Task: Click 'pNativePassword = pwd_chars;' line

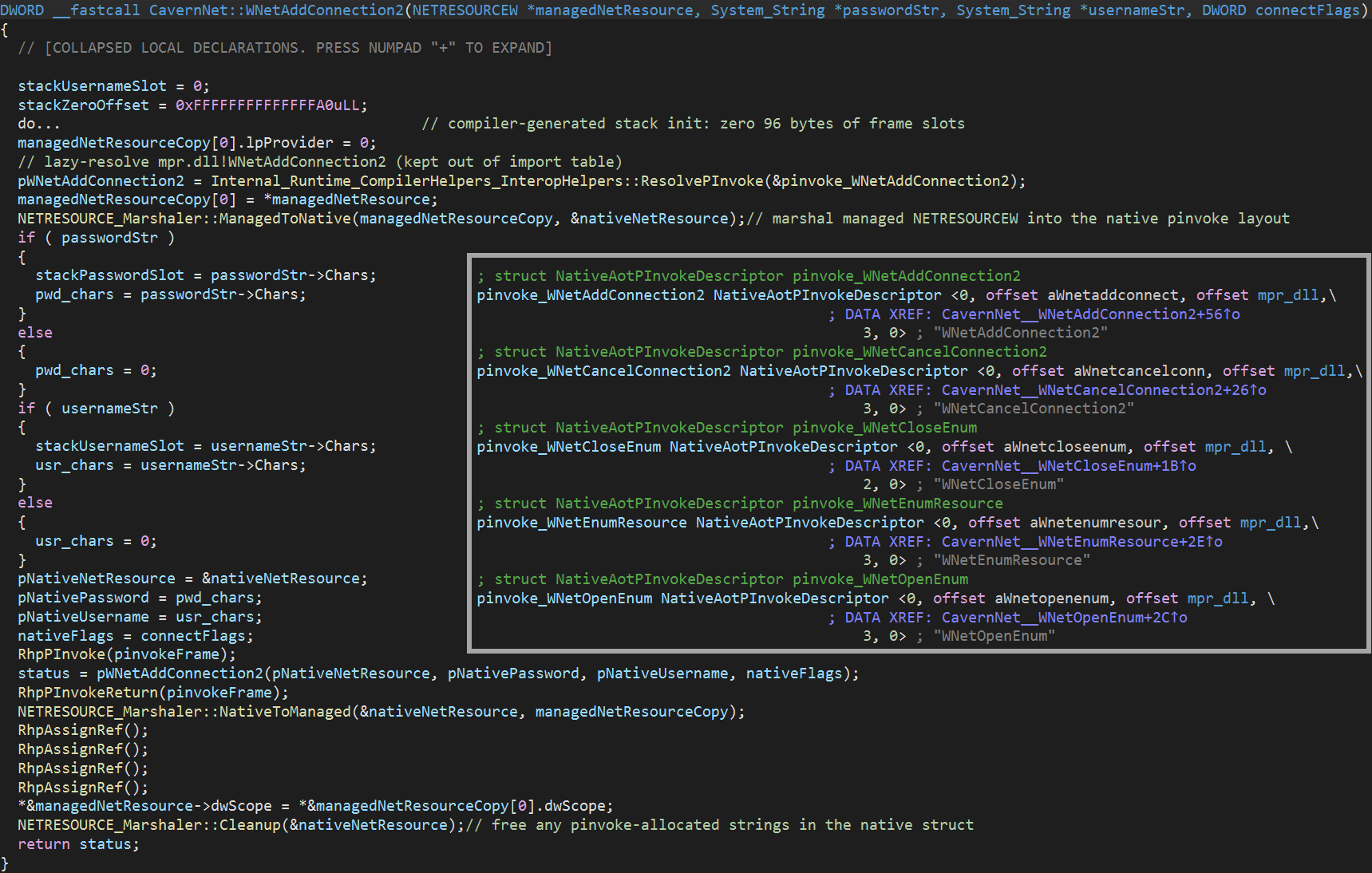Action: tap(140, 598)
